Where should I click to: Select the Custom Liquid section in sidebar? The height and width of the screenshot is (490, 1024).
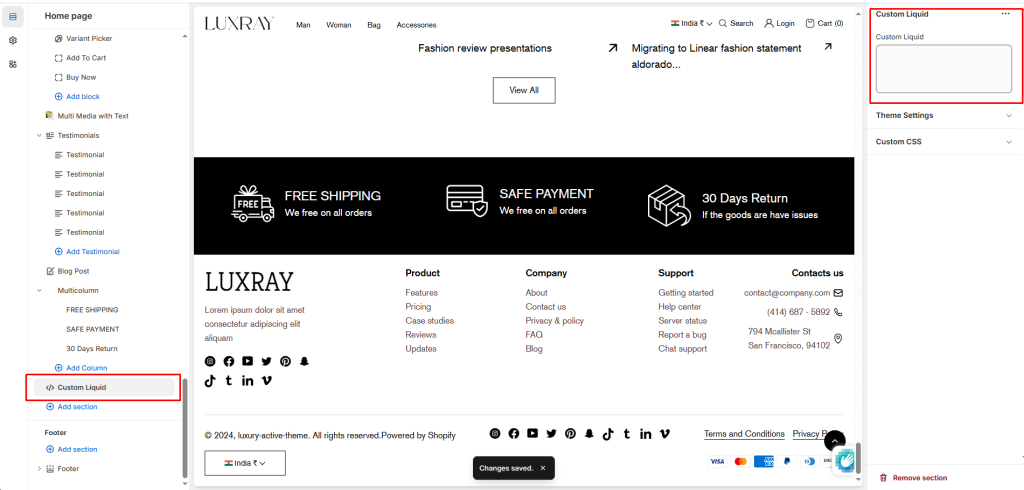click(103, 387)
